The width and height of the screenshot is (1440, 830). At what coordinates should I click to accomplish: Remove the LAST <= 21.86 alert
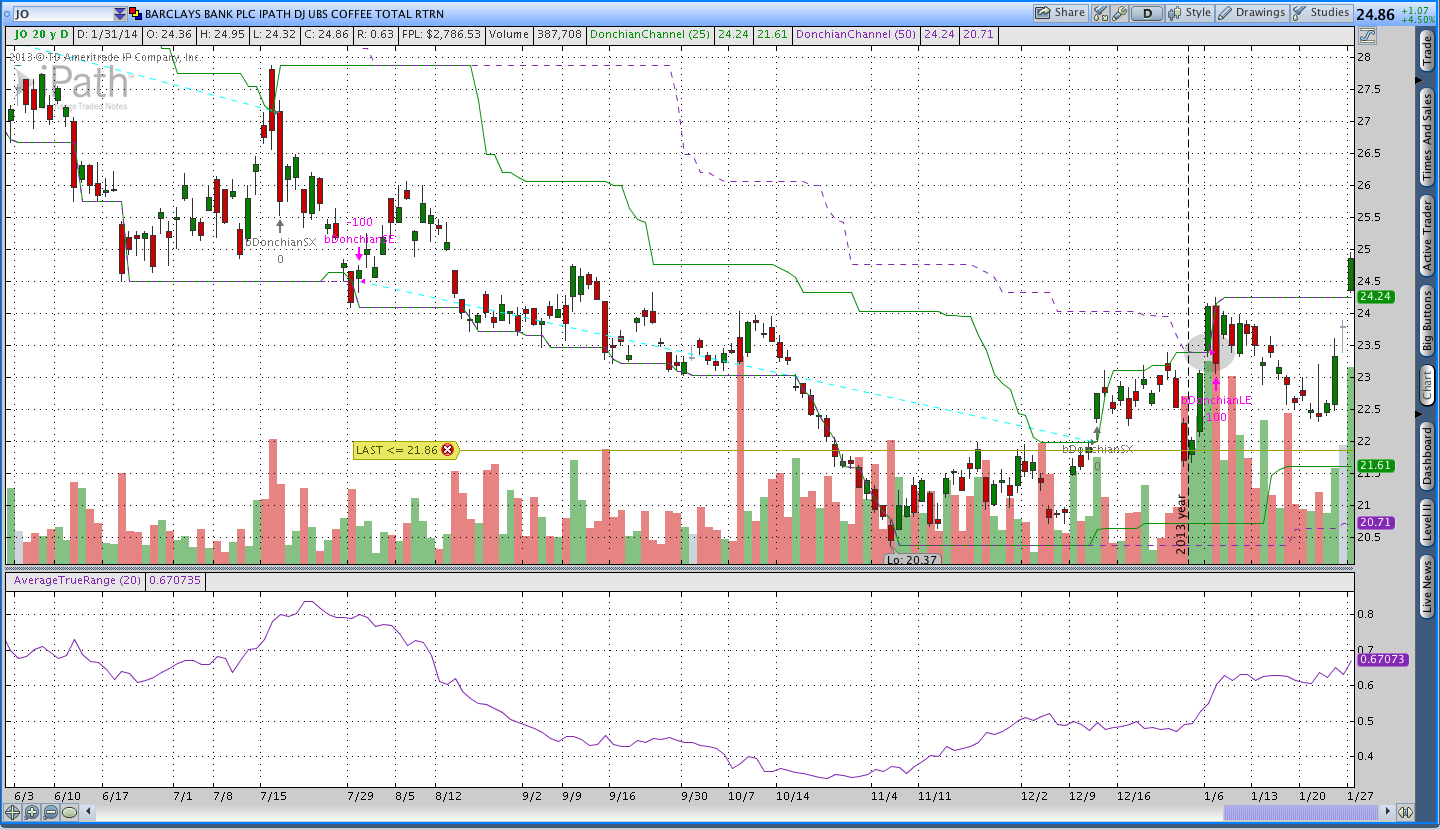click(x=447, y=450)
